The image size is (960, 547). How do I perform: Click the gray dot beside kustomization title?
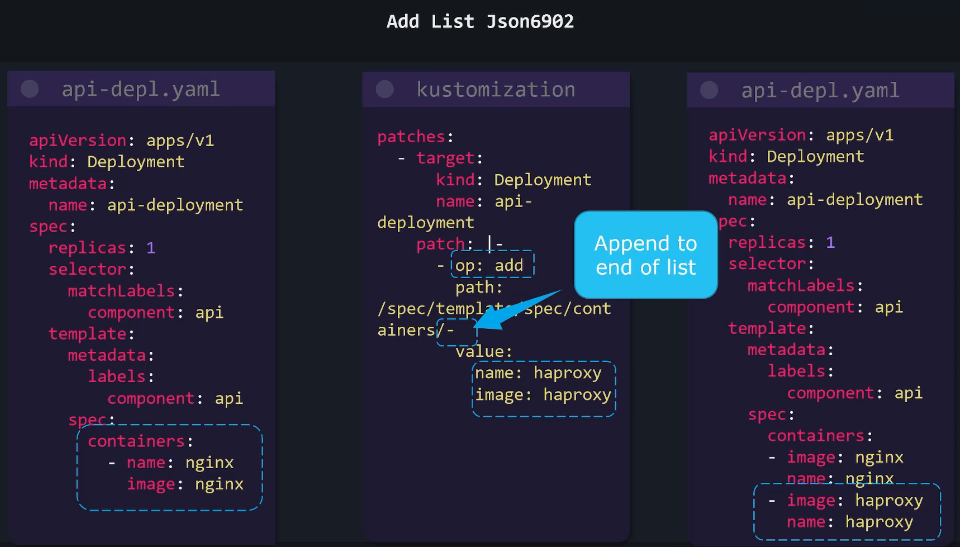pyautogui.click(x=384, y=89)
